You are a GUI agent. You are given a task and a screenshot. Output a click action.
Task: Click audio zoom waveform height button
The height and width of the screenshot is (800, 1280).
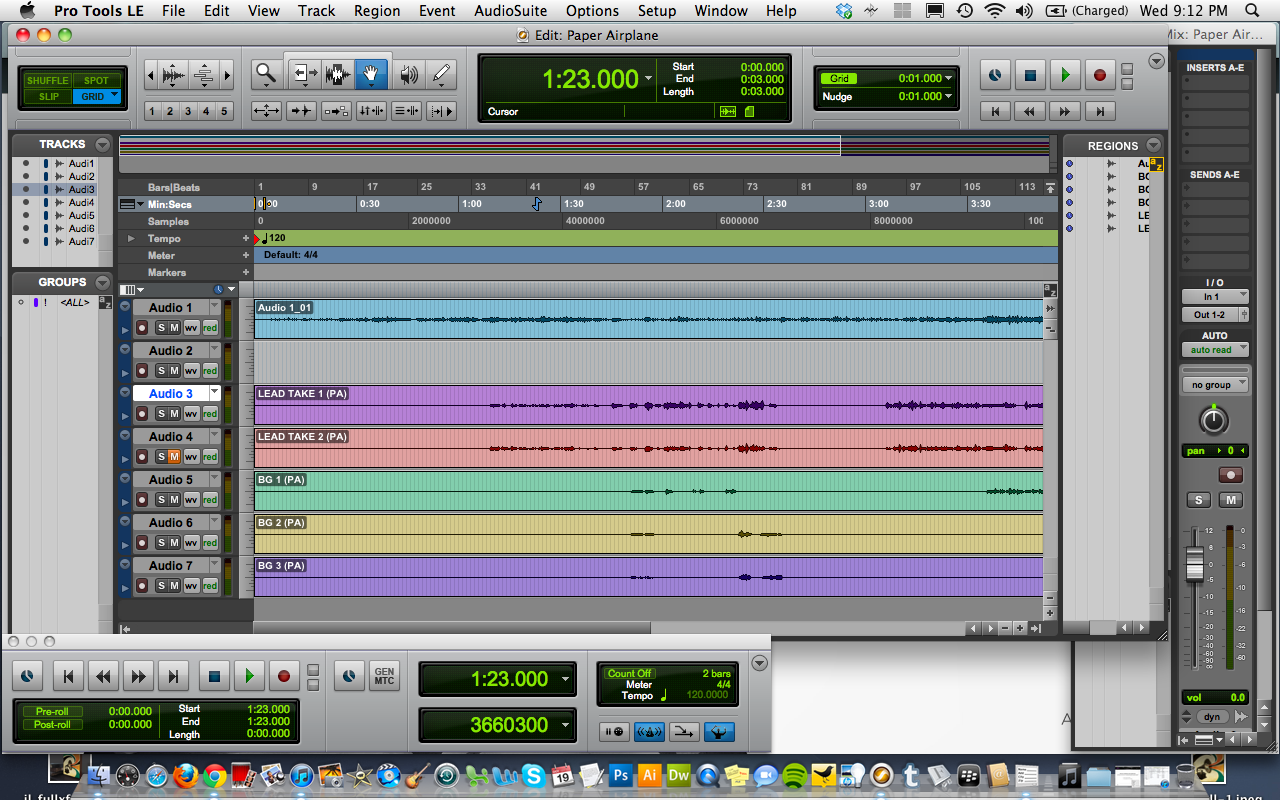[x=173, y=75]
